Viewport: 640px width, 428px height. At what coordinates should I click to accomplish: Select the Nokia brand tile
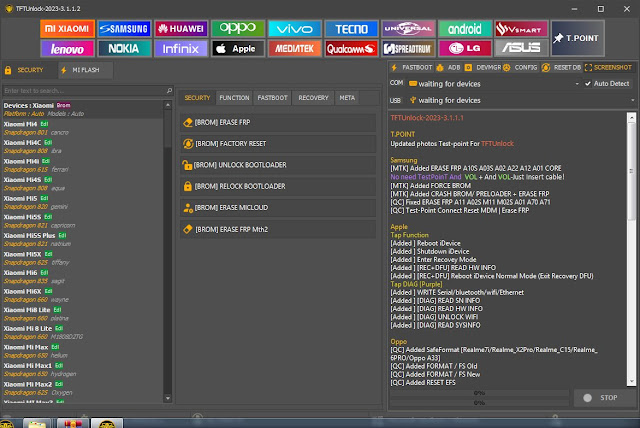coord(124,49)
